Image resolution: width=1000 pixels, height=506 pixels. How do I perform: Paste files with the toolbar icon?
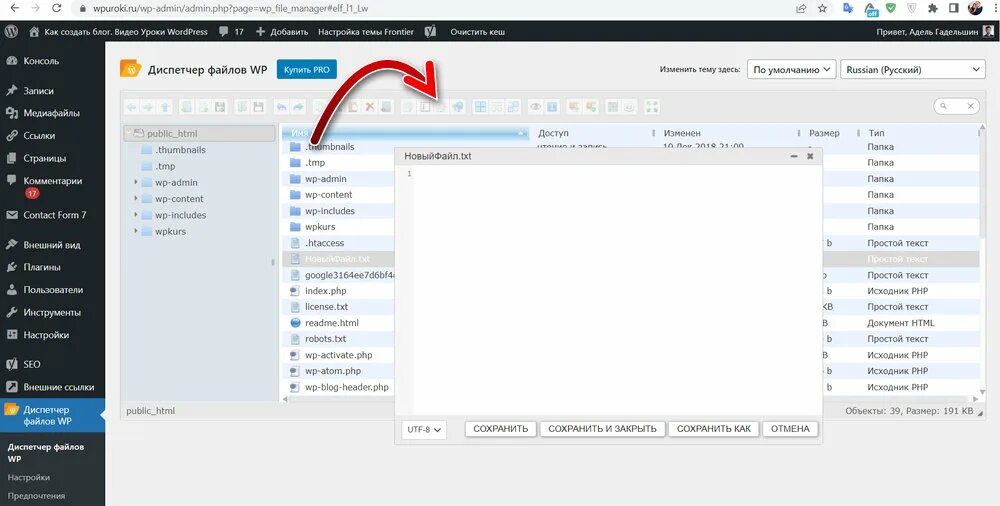(353, 107)
